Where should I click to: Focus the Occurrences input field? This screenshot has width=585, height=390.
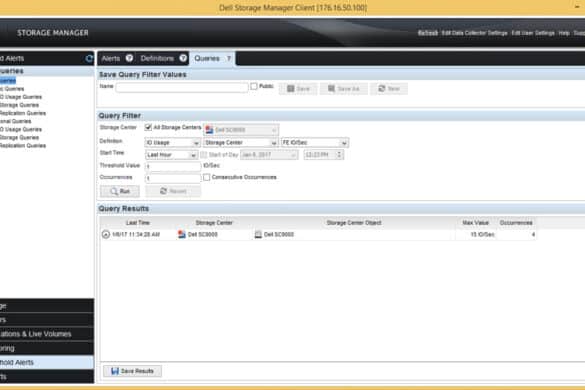click(173, 178)
